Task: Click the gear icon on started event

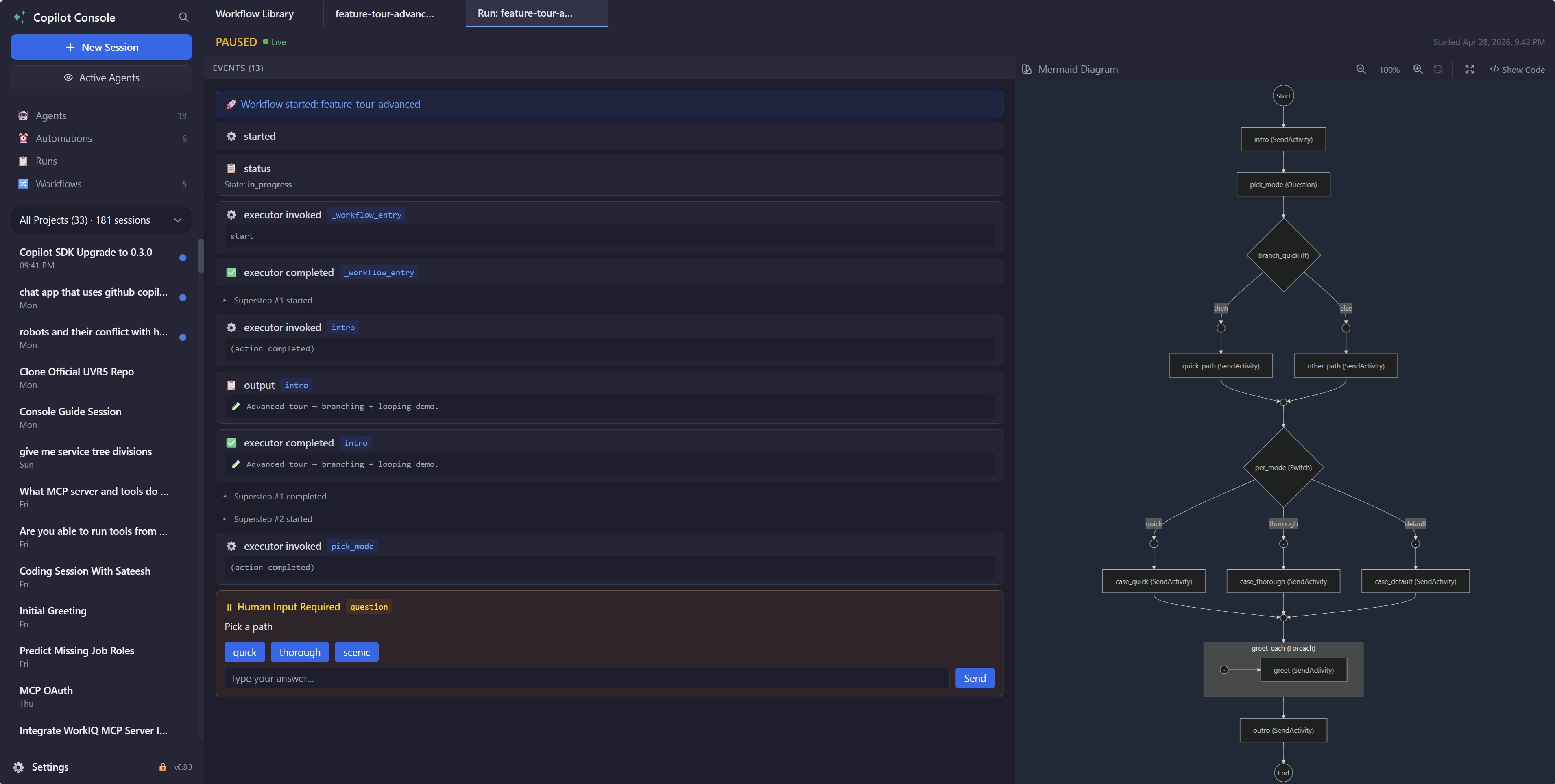Action: pyautogui.click(x=231, y=136)
